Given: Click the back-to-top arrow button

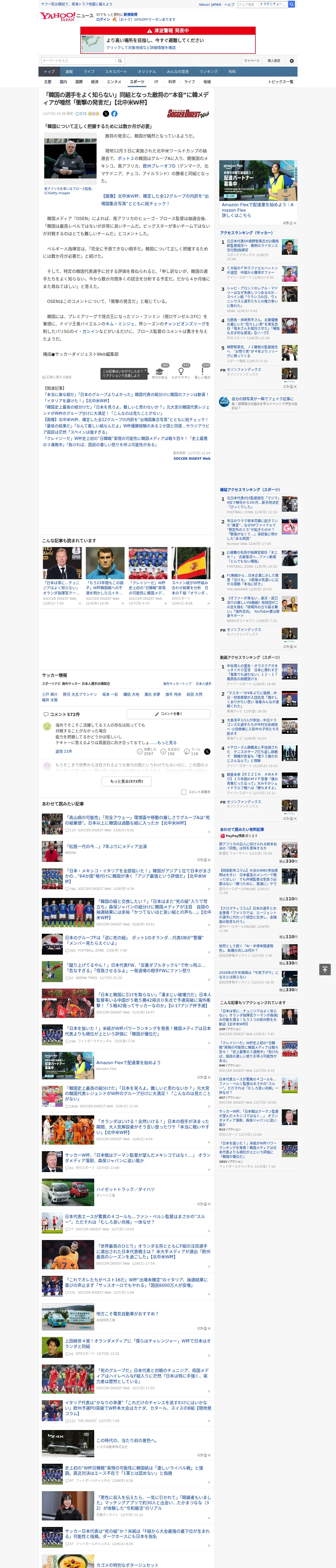Looking at the screenshot, I should click(x=325, y=969).
